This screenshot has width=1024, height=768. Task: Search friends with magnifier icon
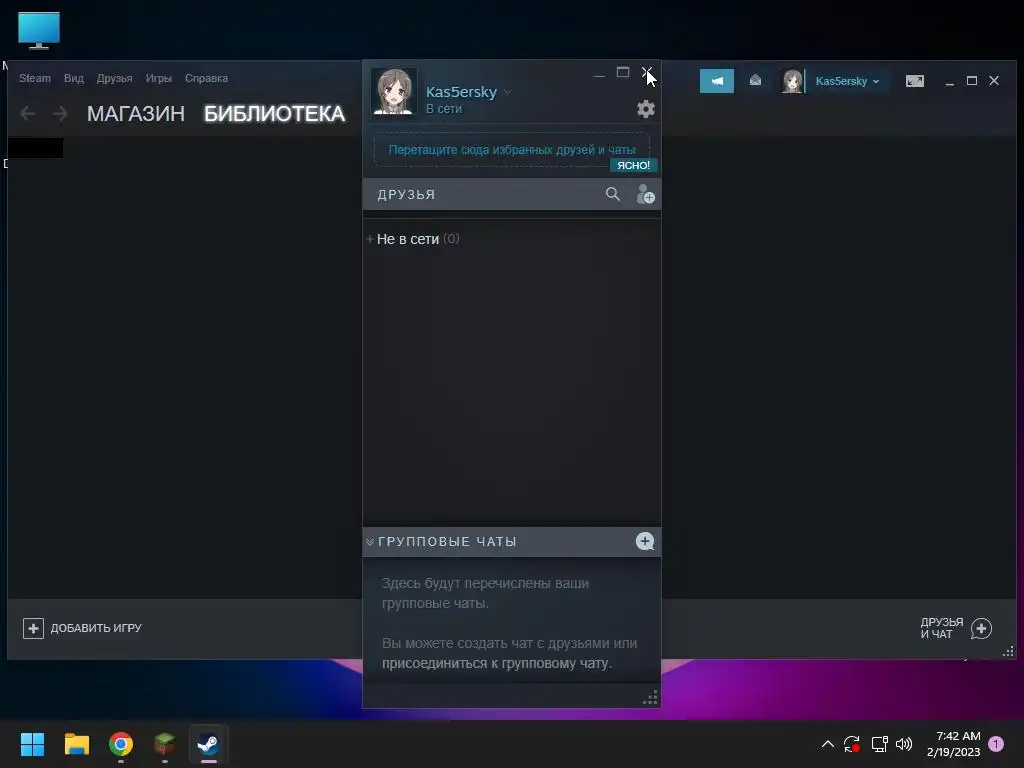(613, 194)
